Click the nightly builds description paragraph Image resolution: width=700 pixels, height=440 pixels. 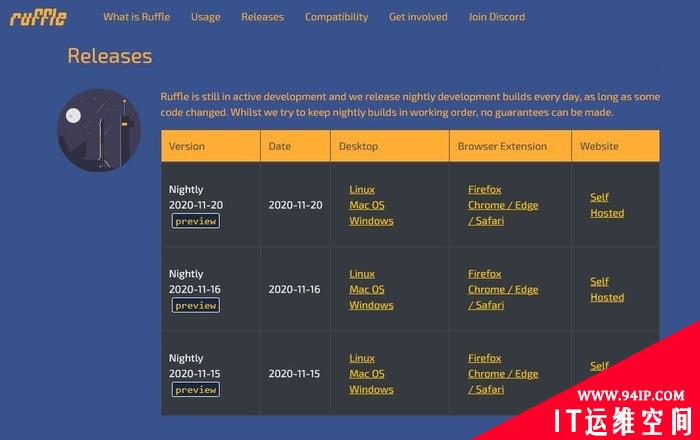(410, 104)
